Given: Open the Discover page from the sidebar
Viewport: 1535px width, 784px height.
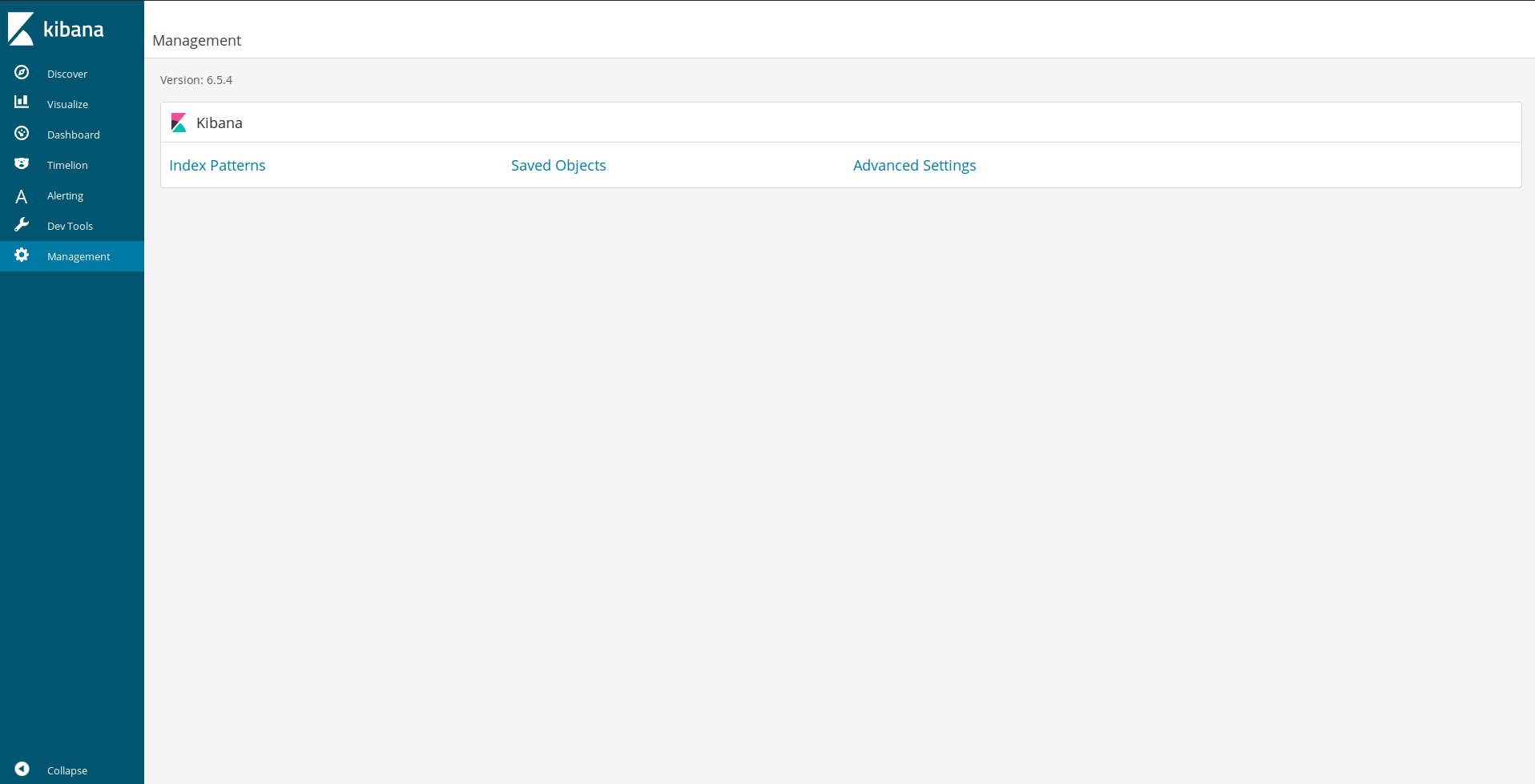Looking at the screenshot, I should pyautogui.click(x=67, y=74).
